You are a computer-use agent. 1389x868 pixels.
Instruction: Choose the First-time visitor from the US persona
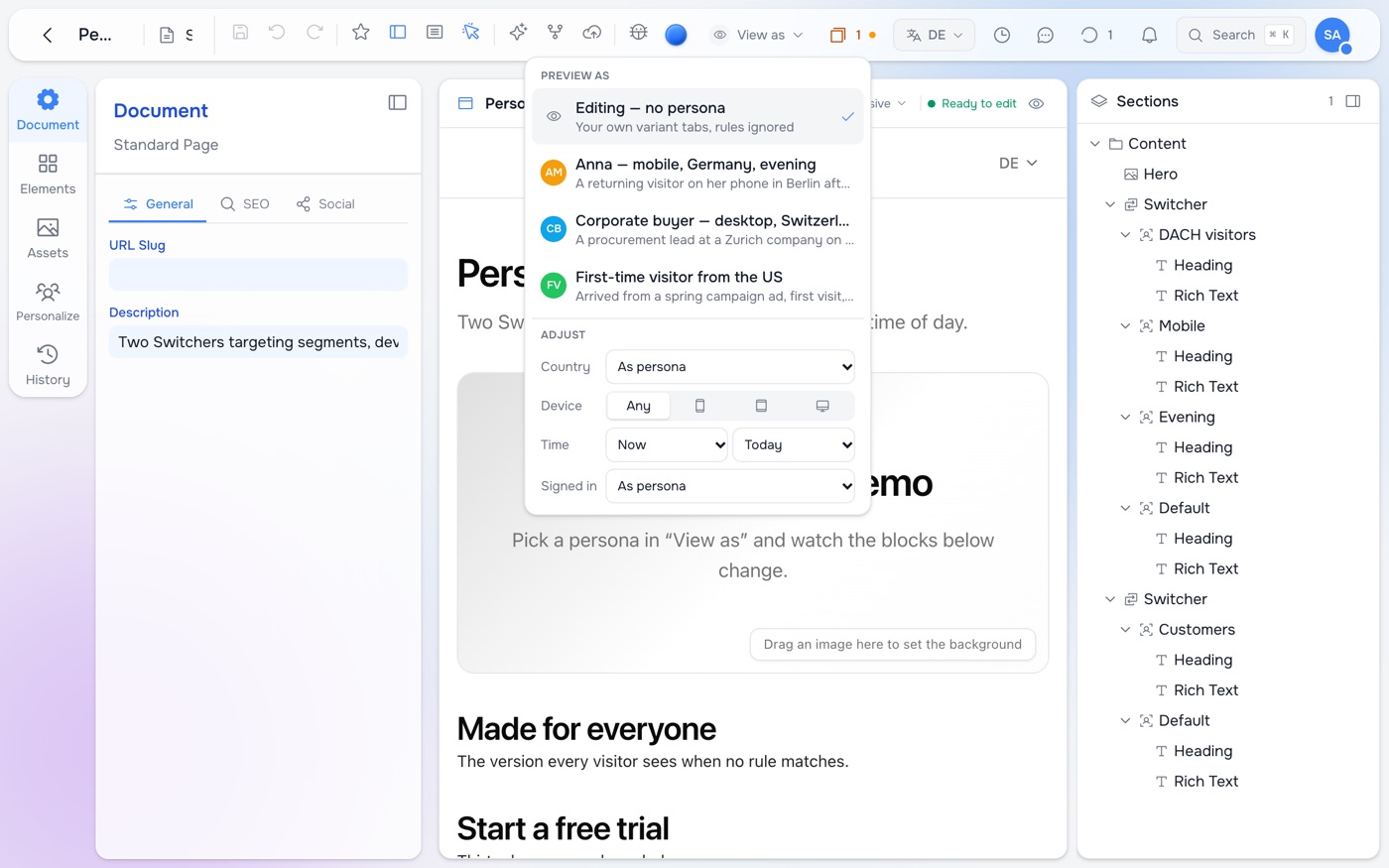click(x=697, y=286)
